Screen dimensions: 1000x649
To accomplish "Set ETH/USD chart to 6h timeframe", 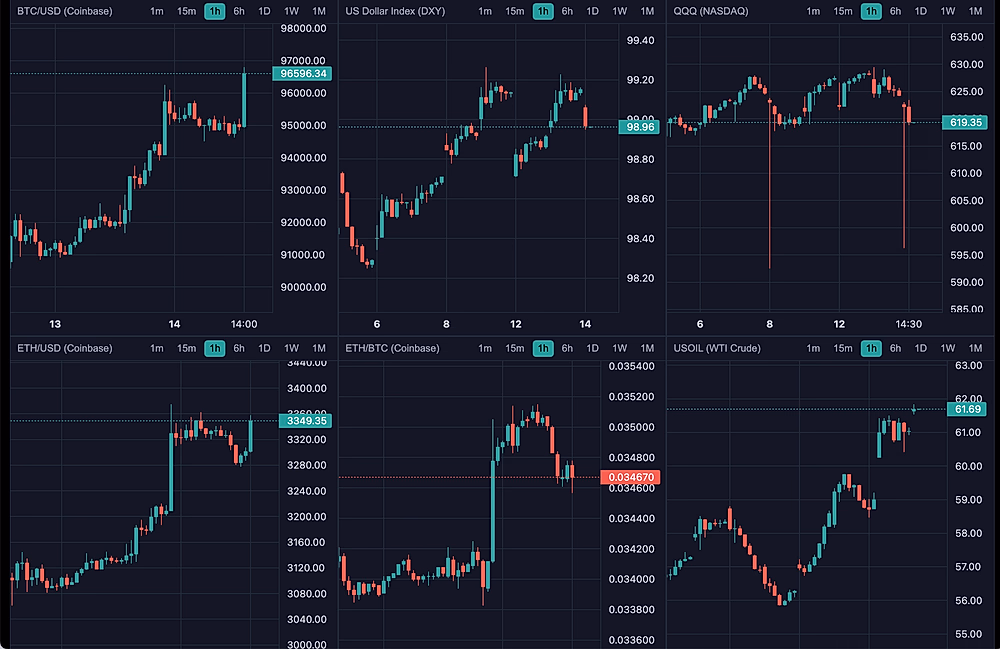I will click(x=239, y=348).
